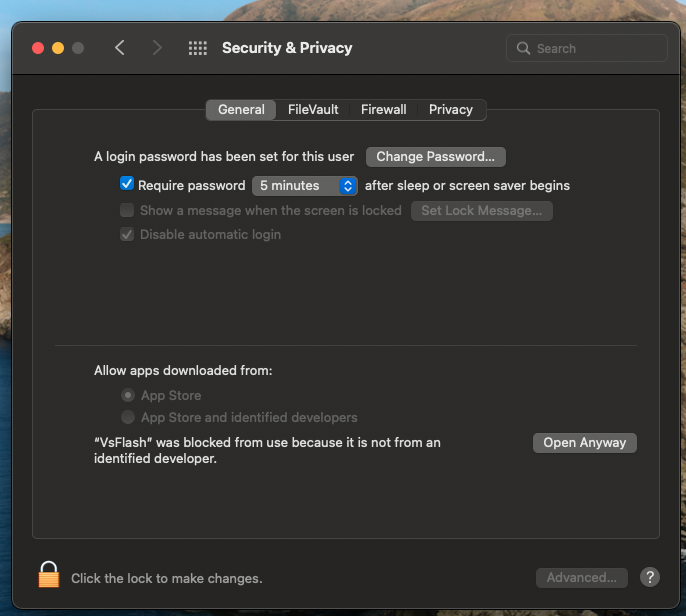Toggle Show a message when screen is locked
686x616 pixels.
click(x=127, y=210)
